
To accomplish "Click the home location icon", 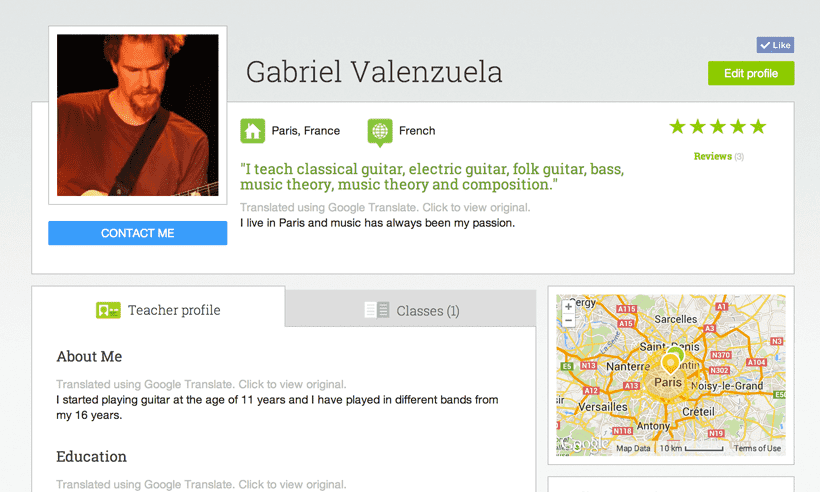I will (252, 131).
